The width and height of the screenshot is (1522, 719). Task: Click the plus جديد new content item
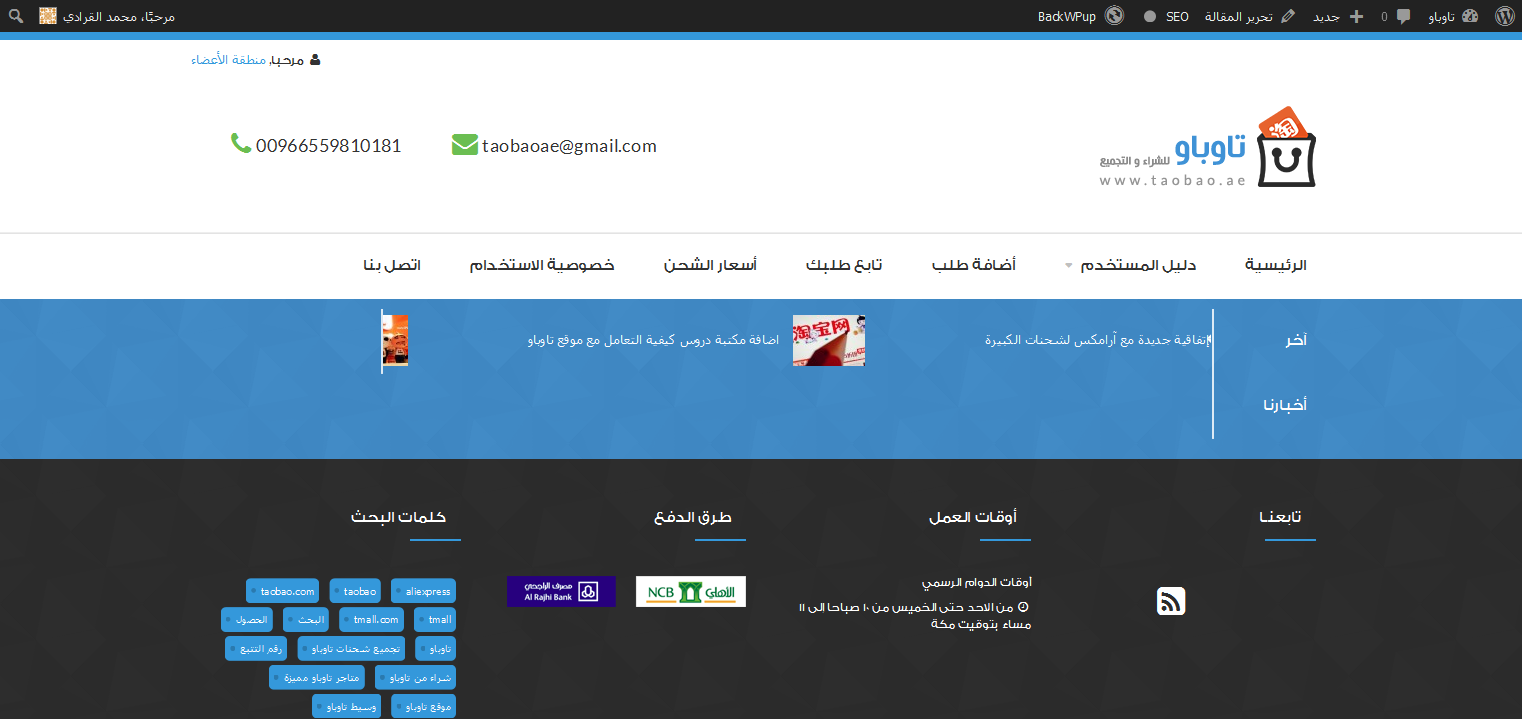1338,16
